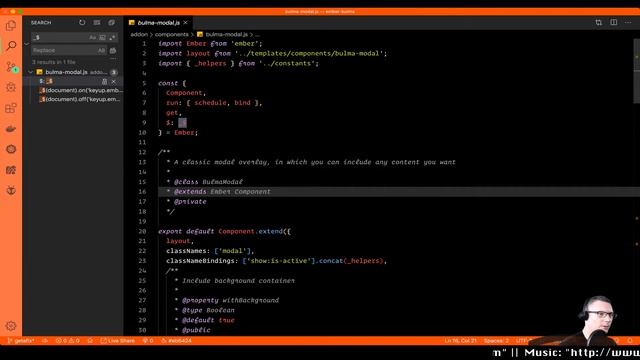Open the document.off keyup match
This screenshot has height=360, width=640.
pyautogui.click(x=80, y=99)
